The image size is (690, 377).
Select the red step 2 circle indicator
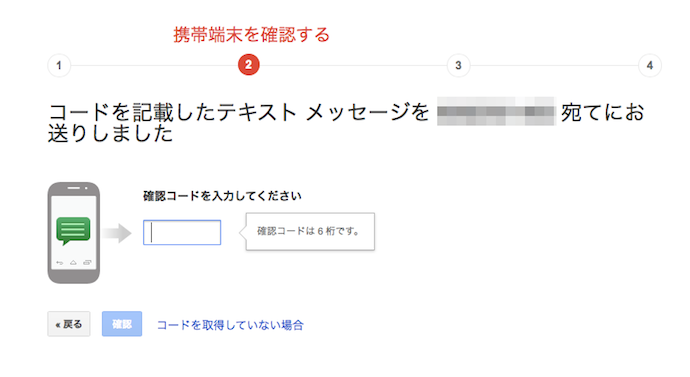coord(249,65)
